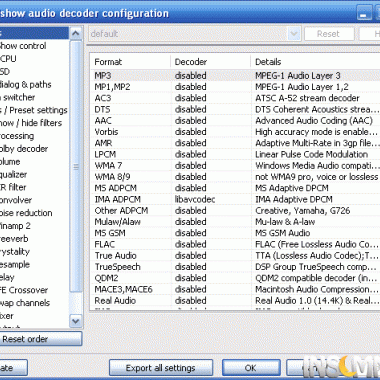This screenshot has width=380, height=380.
Task: Open decoder choice for MP1,MP2 row
Action: tap(191, 87)
